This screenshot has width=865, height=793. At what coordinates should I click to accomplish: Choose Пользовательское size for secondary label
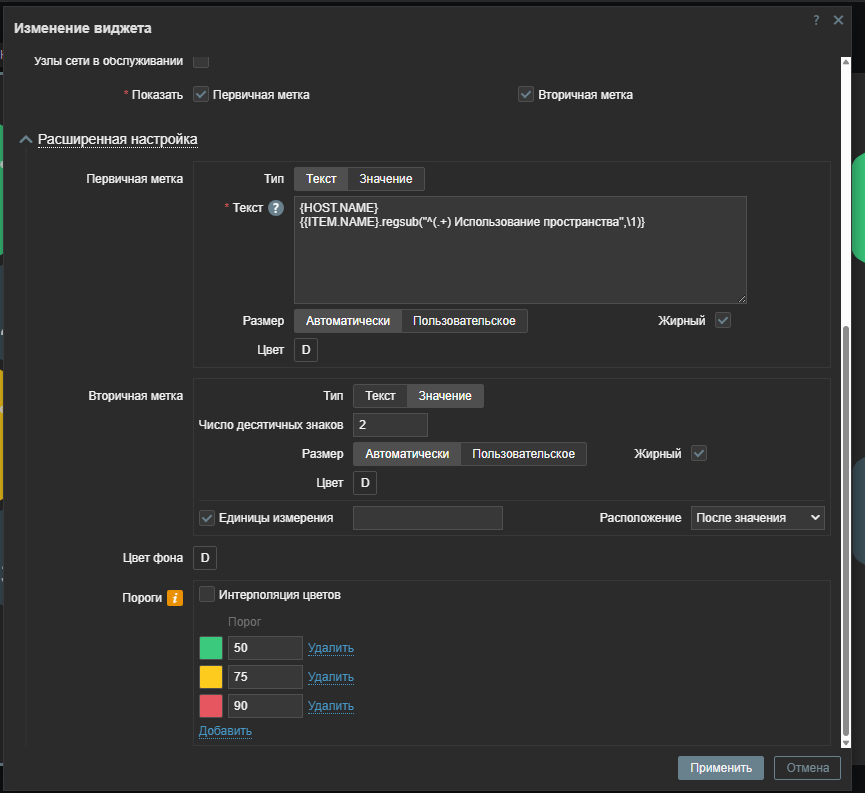pos(523,454)
